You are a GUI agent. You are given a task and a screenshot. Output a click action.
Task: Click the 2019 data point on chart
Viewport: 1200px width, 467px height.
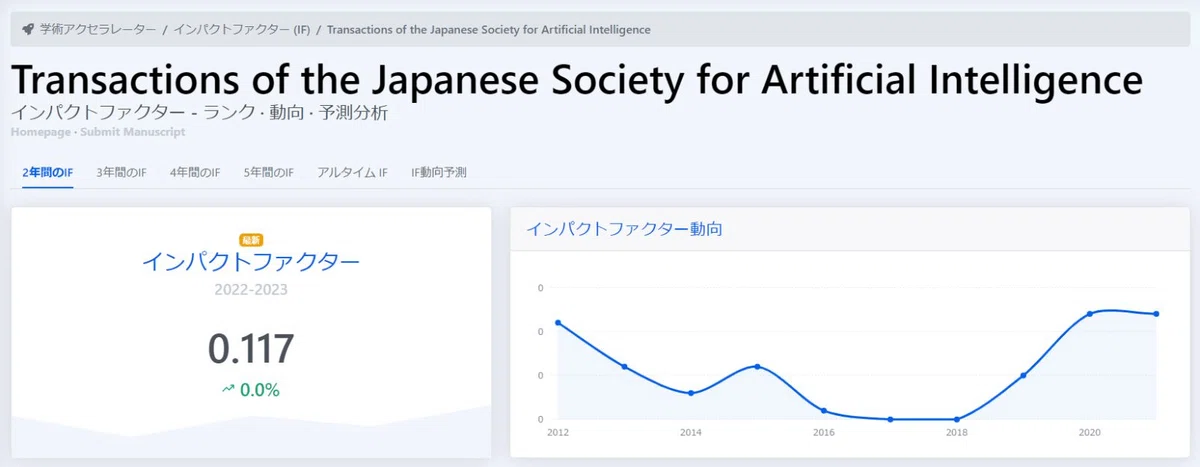point(1023,375)
